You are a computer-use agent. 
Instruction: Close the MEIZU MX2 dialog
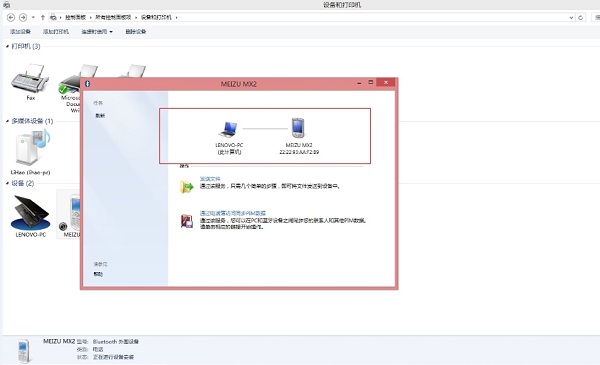(x=386, y=82)
